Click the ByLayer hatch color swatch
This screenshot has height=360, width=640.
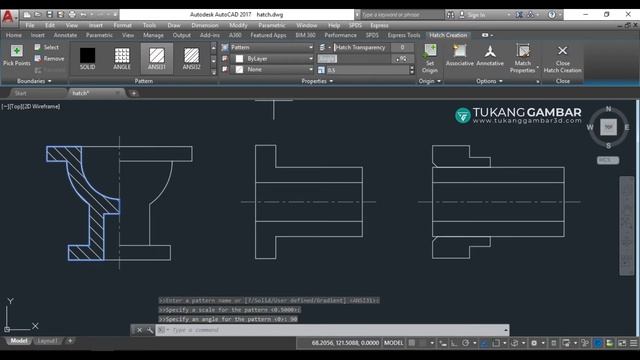click(240, 59)
